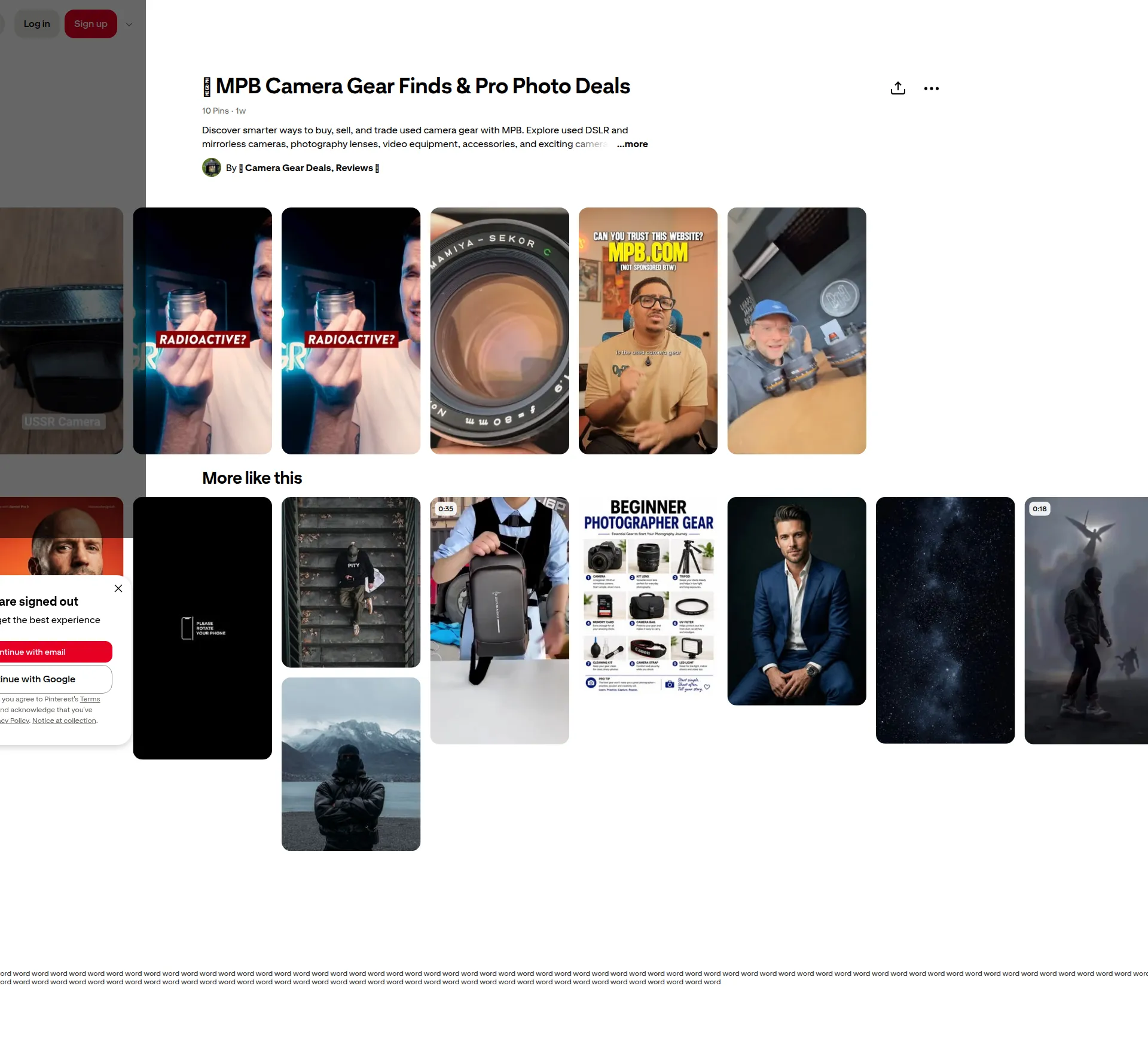Open the man on stairs pin
The height and width of the screenshot is (1053, 1148).
tap(351, 582)
